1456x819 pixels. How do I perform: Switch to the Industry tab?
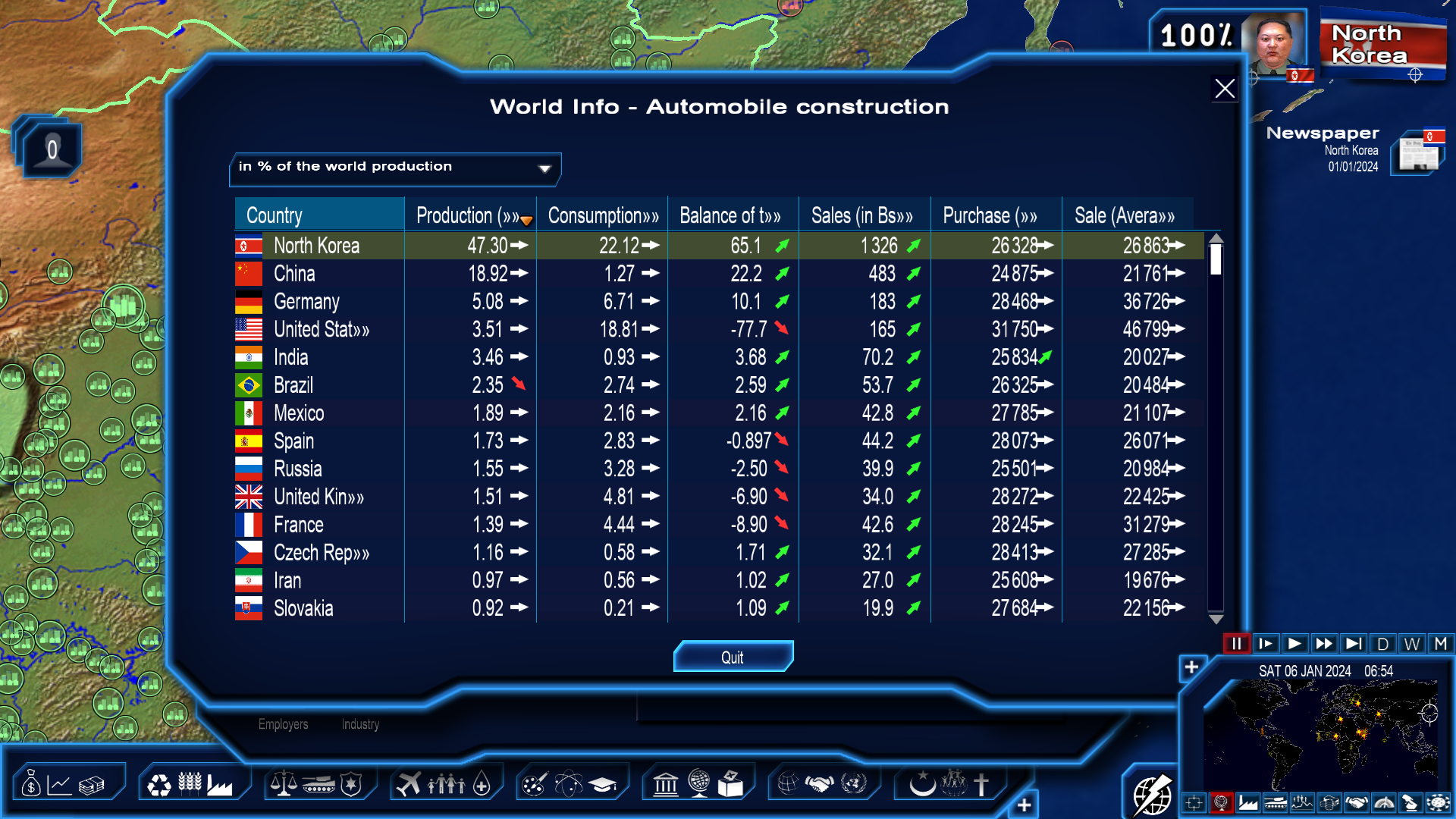tap(360, 724)
